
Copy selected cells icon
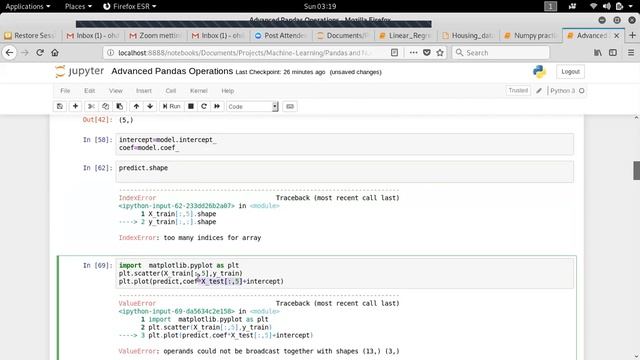click(105, 107)
